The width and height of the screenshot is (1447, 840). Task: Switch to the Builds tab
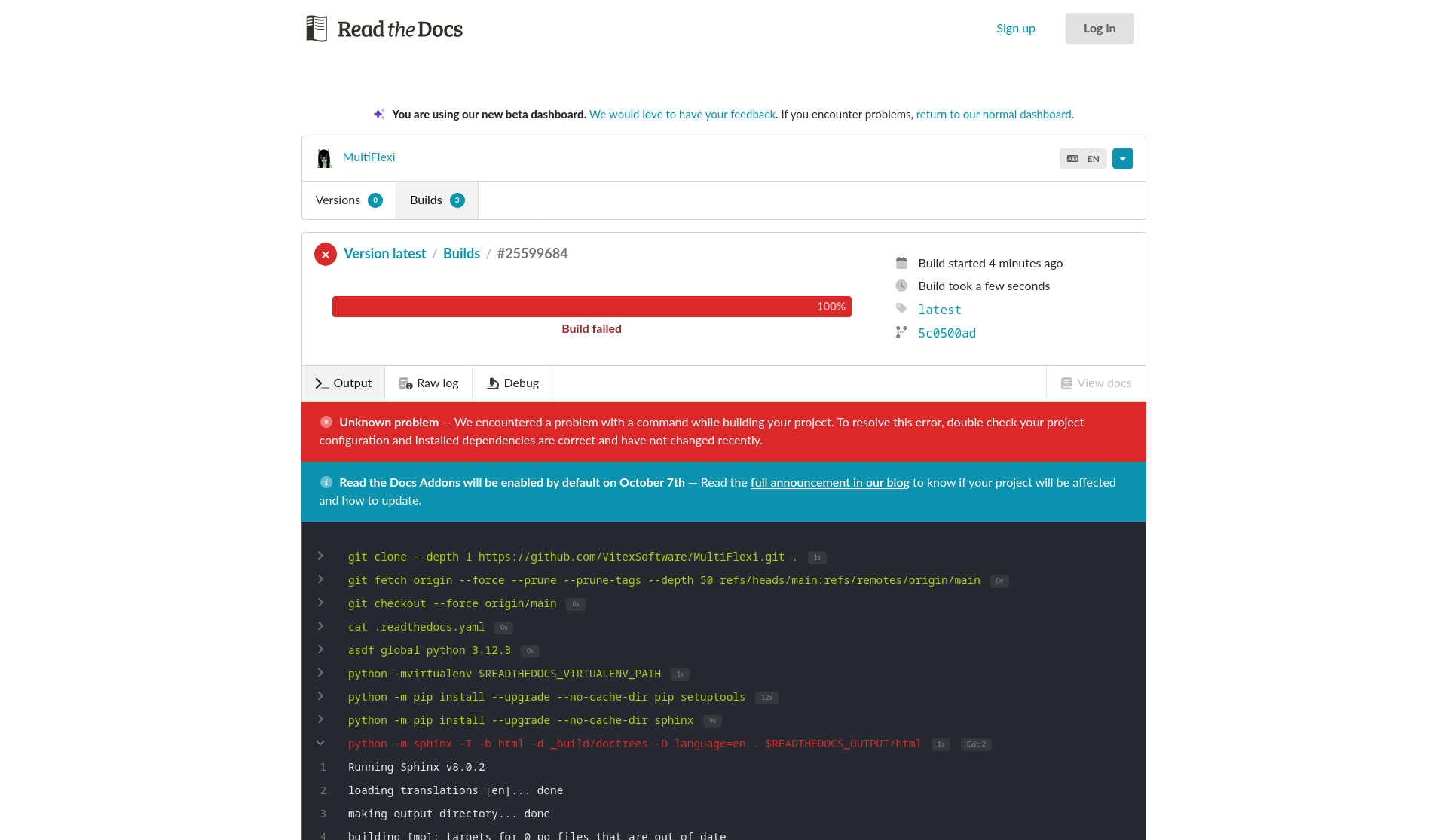437,200
